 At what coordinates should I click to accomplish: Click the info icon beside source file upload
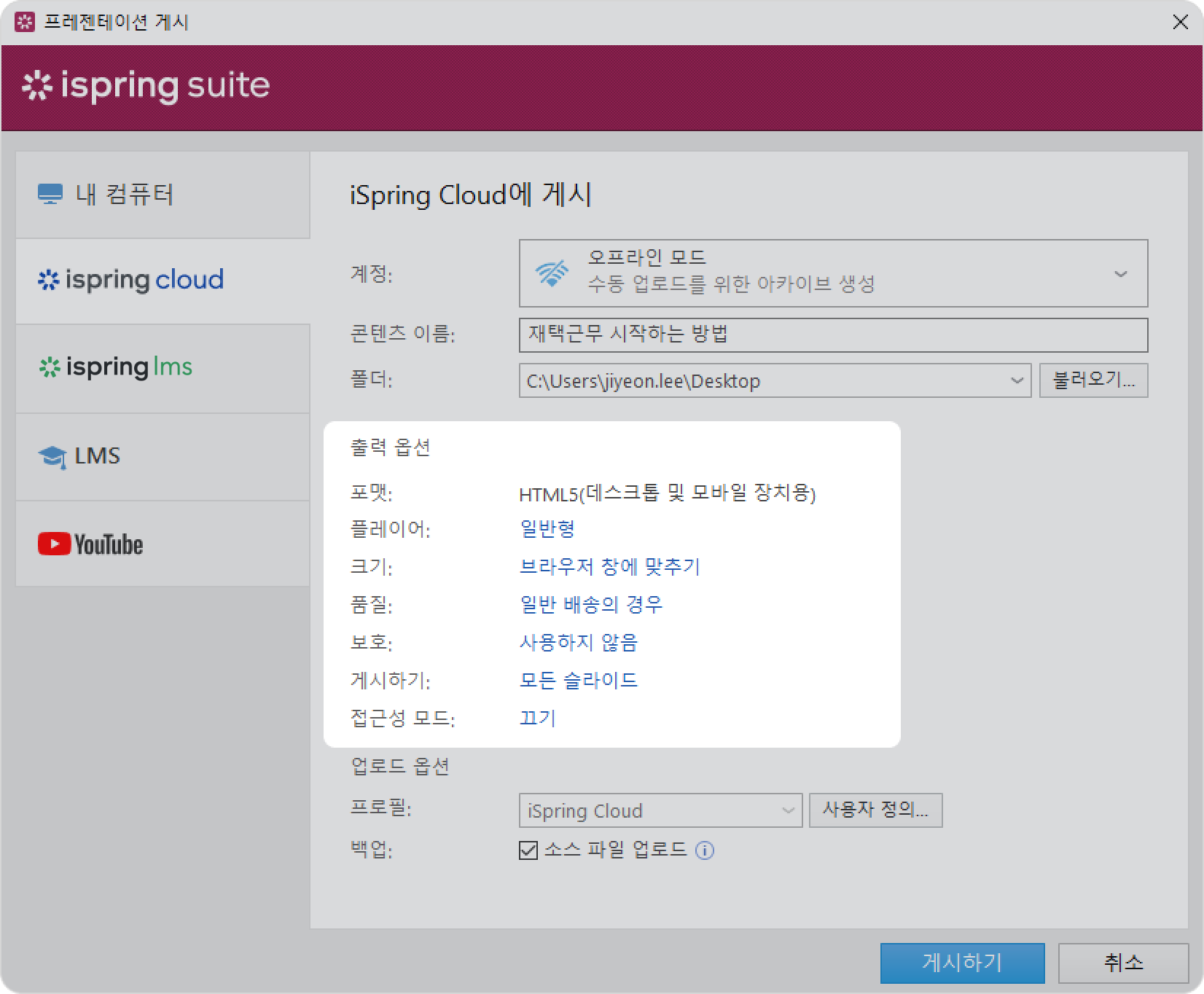point(704,850)
